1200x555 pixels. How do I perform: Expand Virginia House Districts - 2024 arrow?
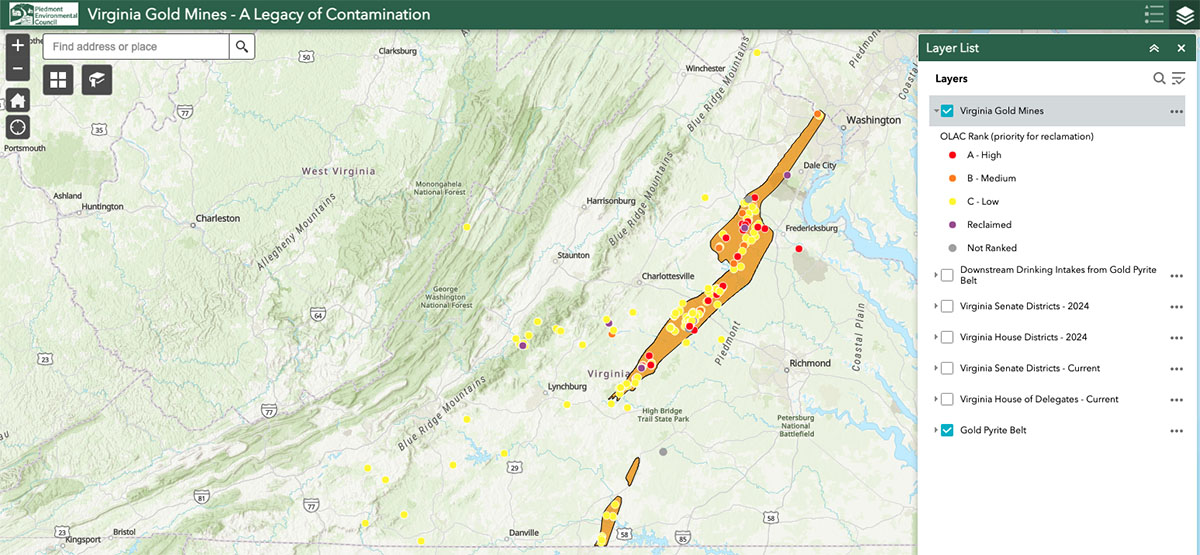935,337
